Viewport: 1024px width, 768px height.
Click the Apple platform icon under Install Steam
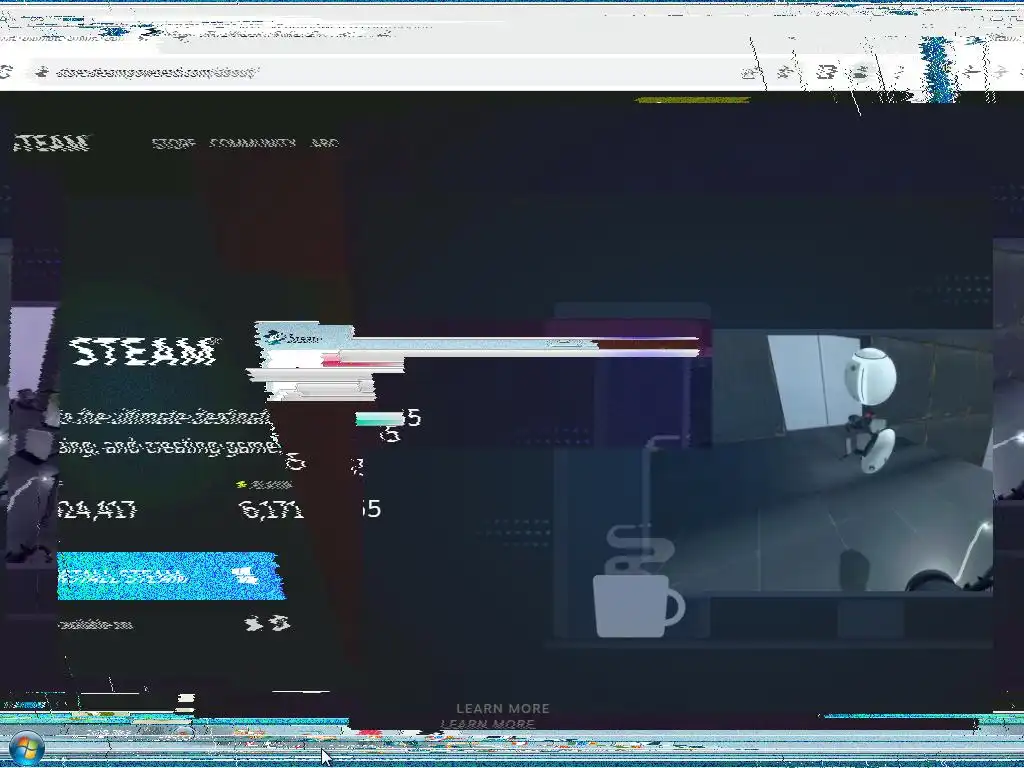point(252,624)
